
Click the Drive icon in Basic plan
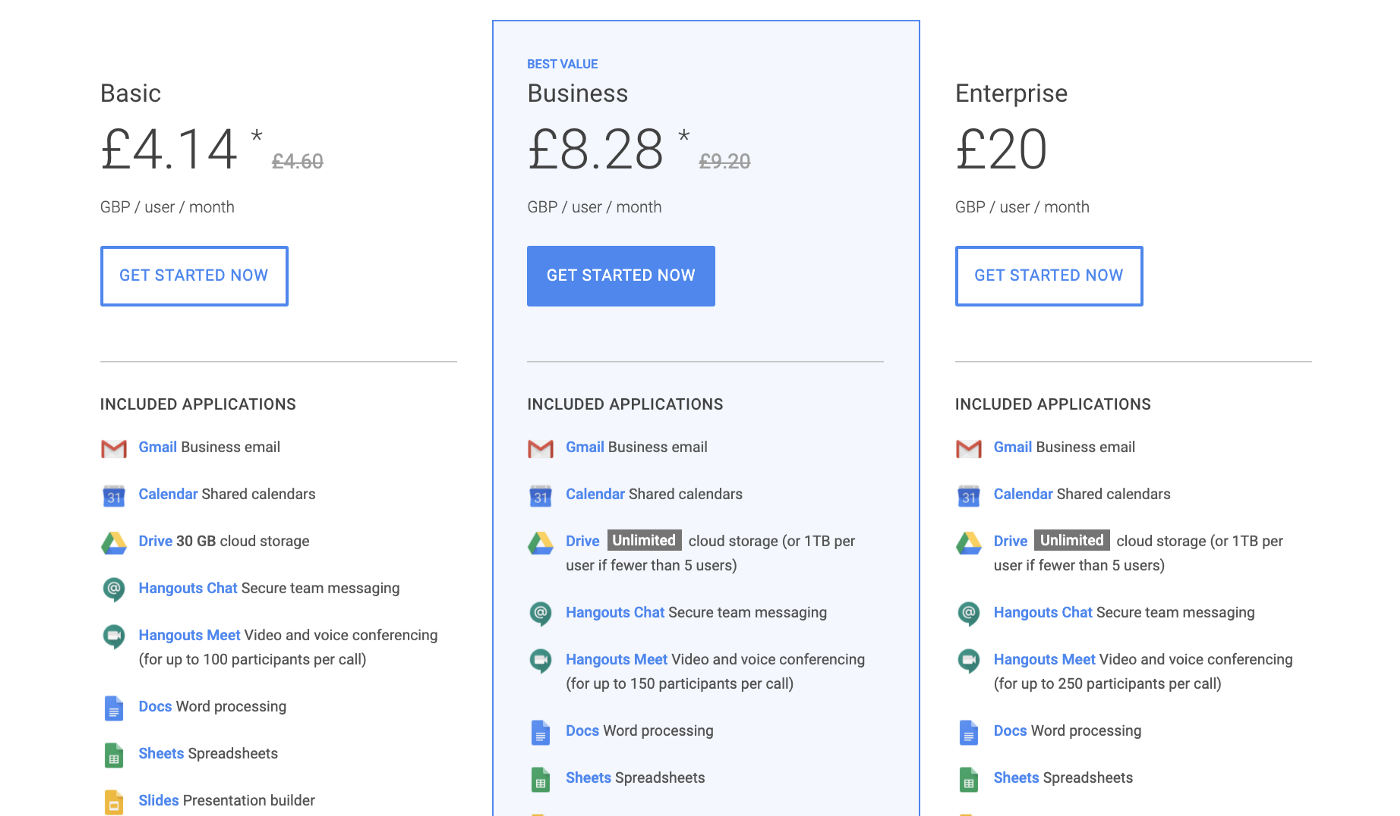(x=114, y=542)
